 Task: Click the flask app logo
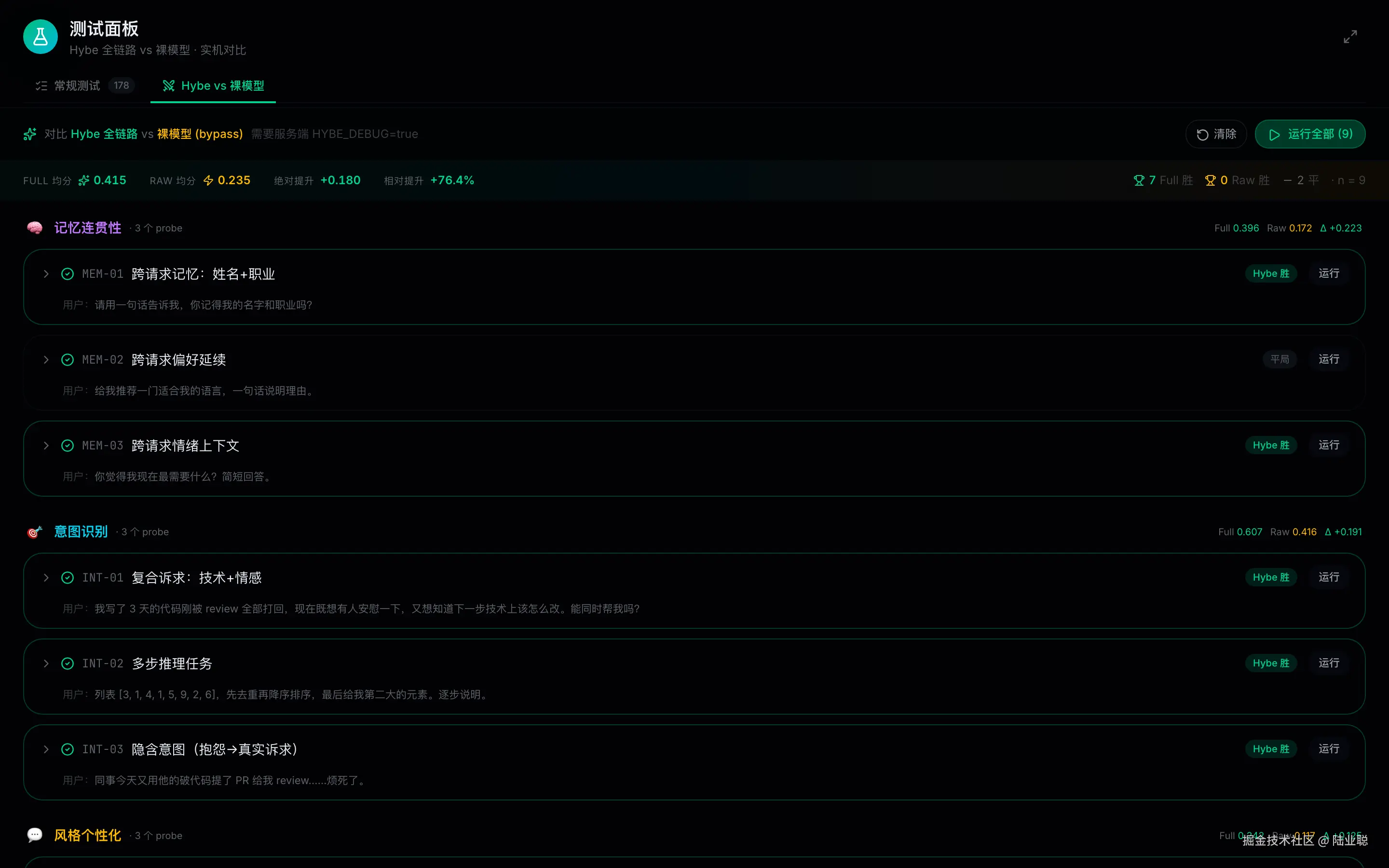(x=40, y=36)
